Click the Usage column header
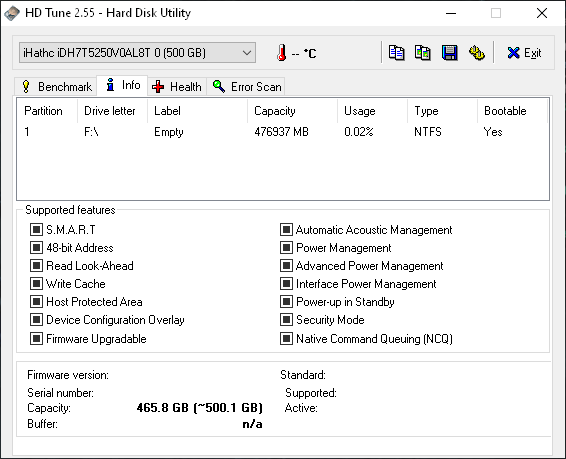Image resolution: width=566 pixels, height=459 pixels. 372,111
